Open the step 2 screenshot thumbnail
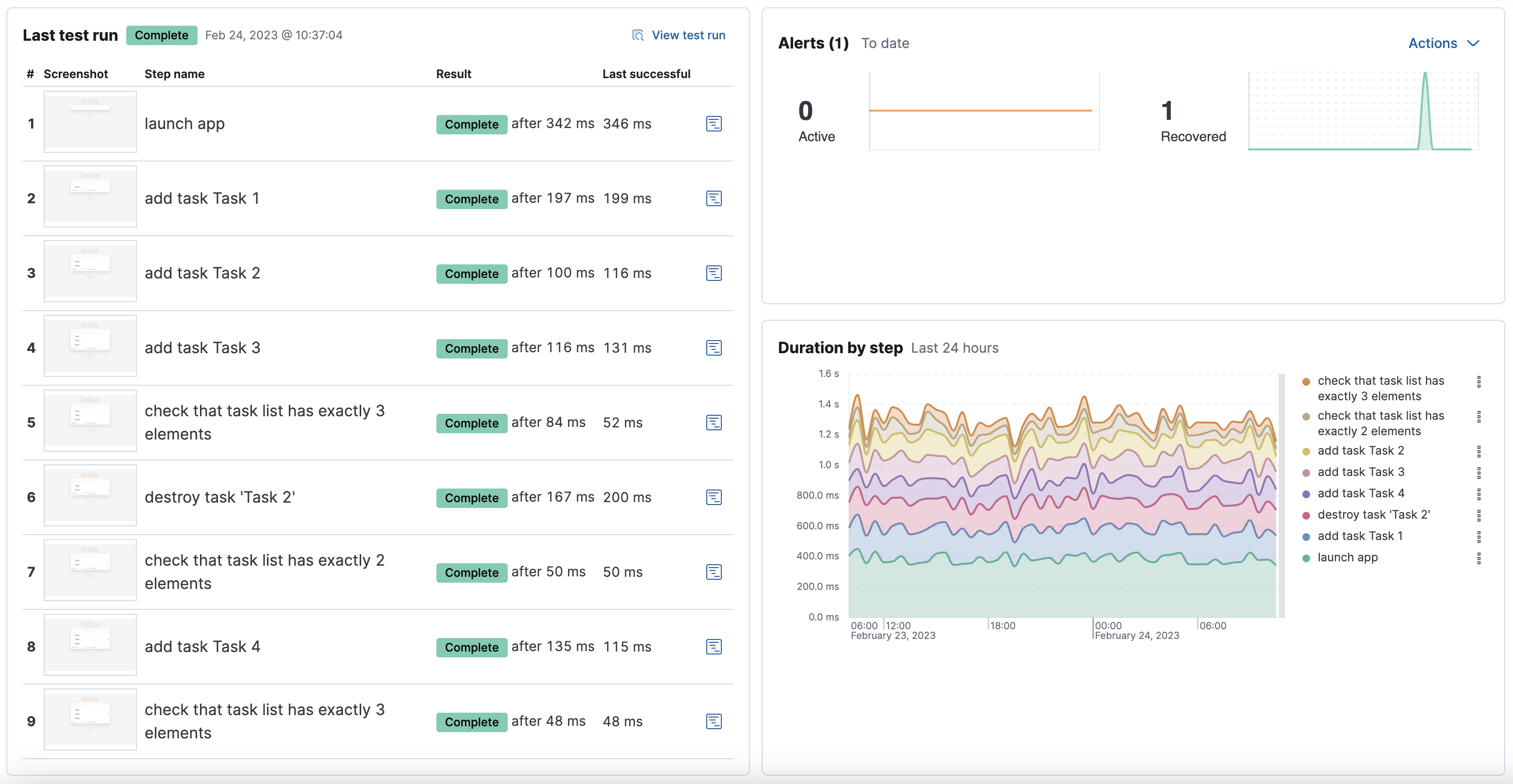The width and height of the screenshot is (1513, 784). pos(89,197)
